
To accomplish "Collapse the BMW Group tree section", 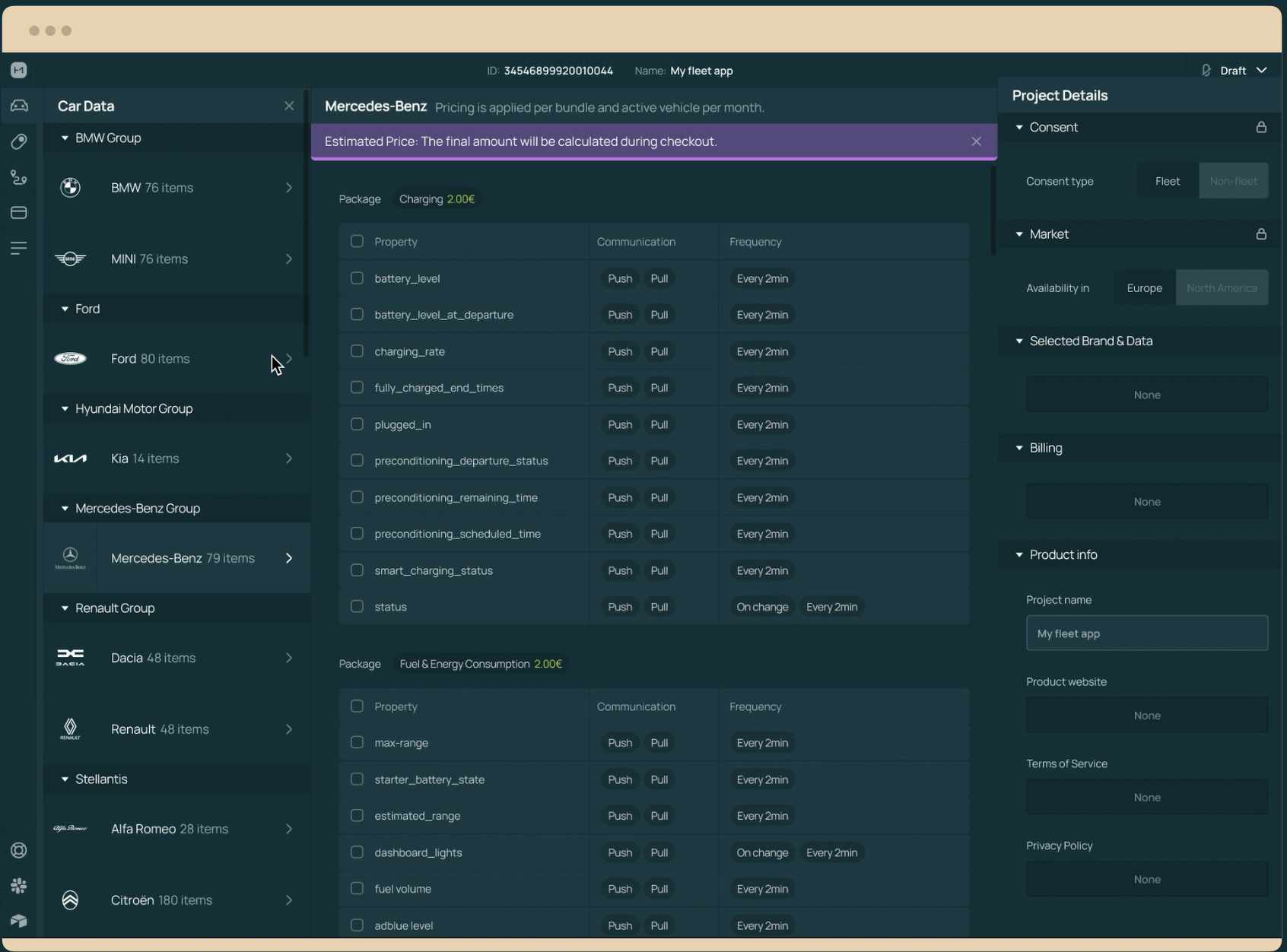I will click(x=65, y=138).
